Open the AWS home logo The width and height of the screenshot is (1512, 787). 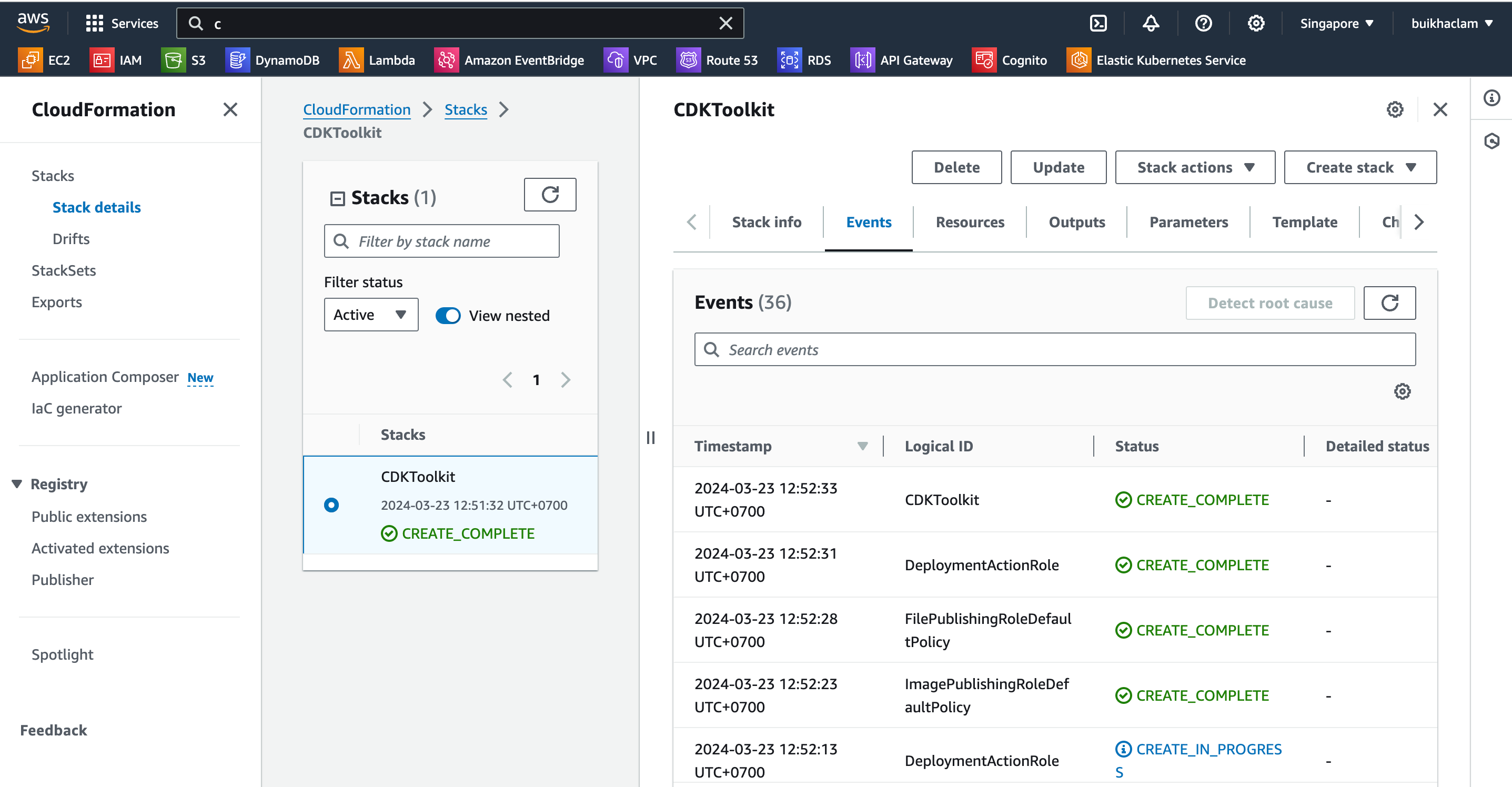34,22
